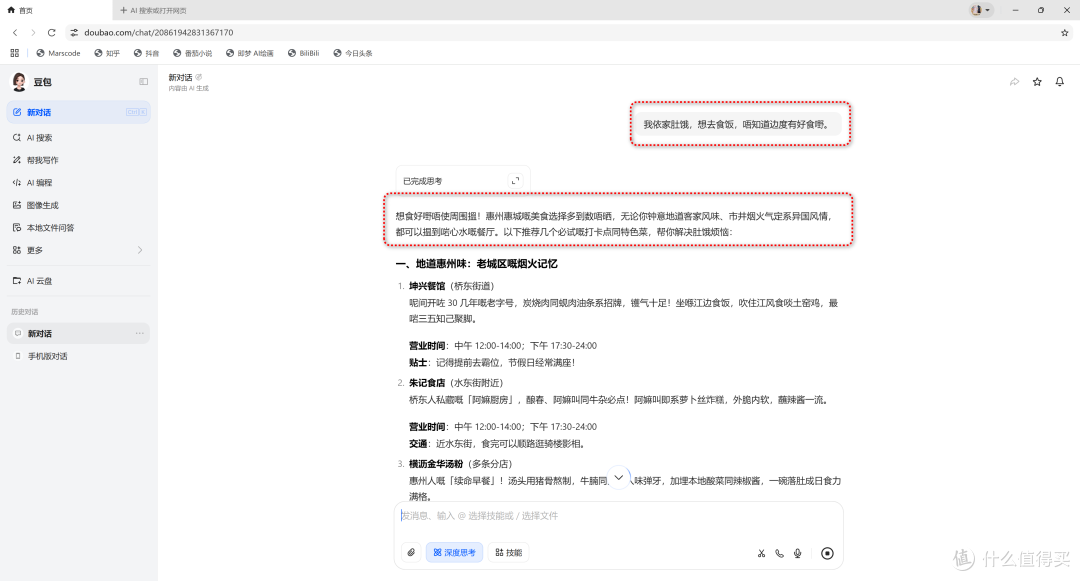This screenshot has height=581, width=1080.
Task: Select the 新对话 history conversation
Action: tap(79, 333)
